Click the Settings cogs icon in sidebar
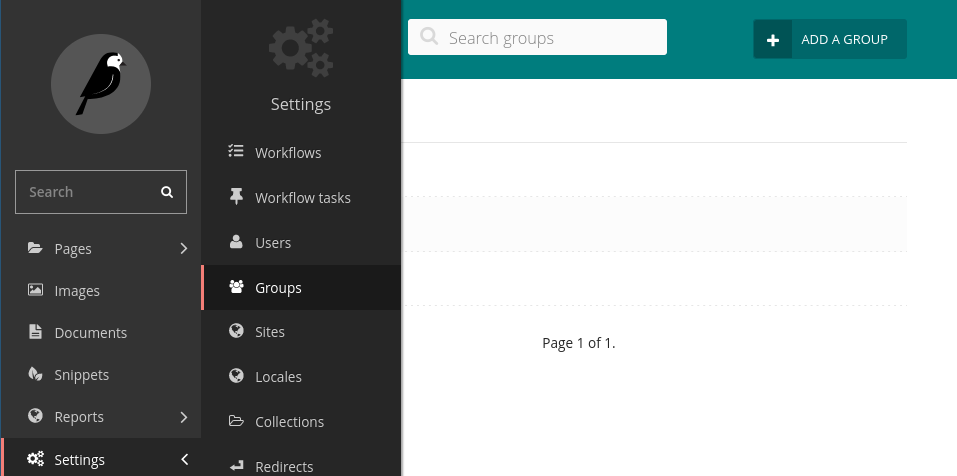 (x=35, y=459)
